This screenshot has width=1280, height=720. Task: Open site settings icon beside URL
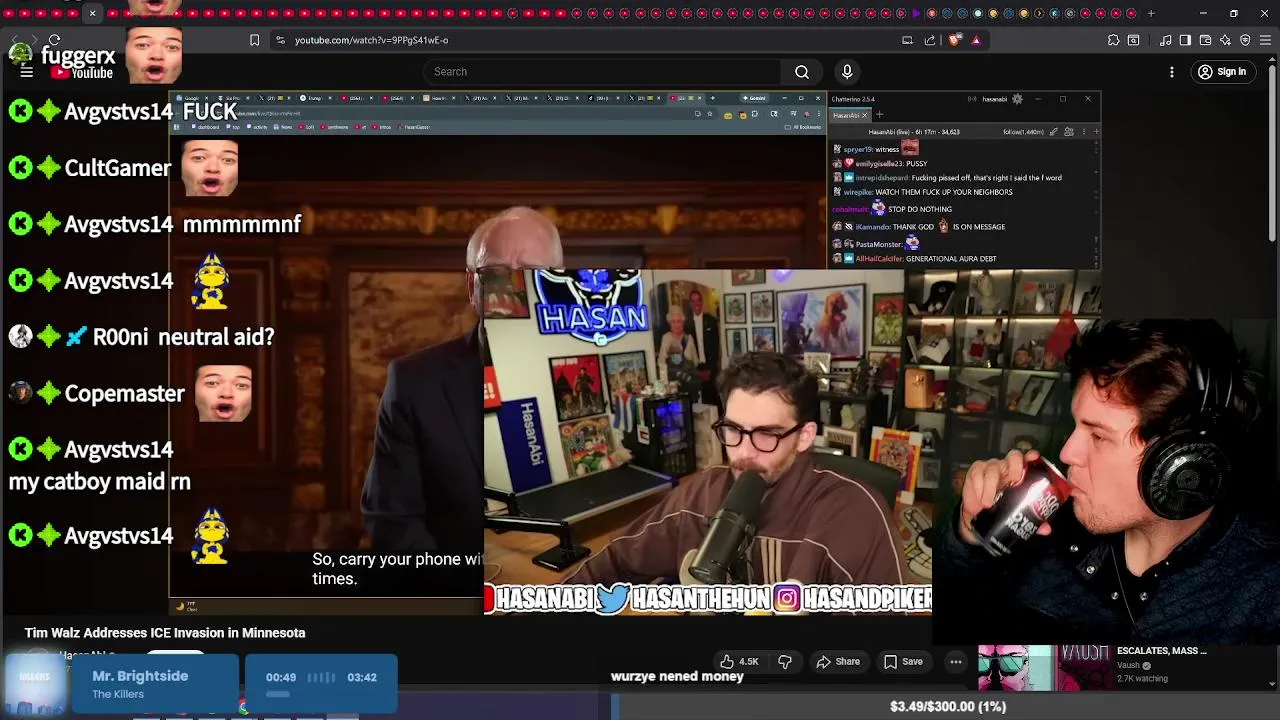[280, 40]
